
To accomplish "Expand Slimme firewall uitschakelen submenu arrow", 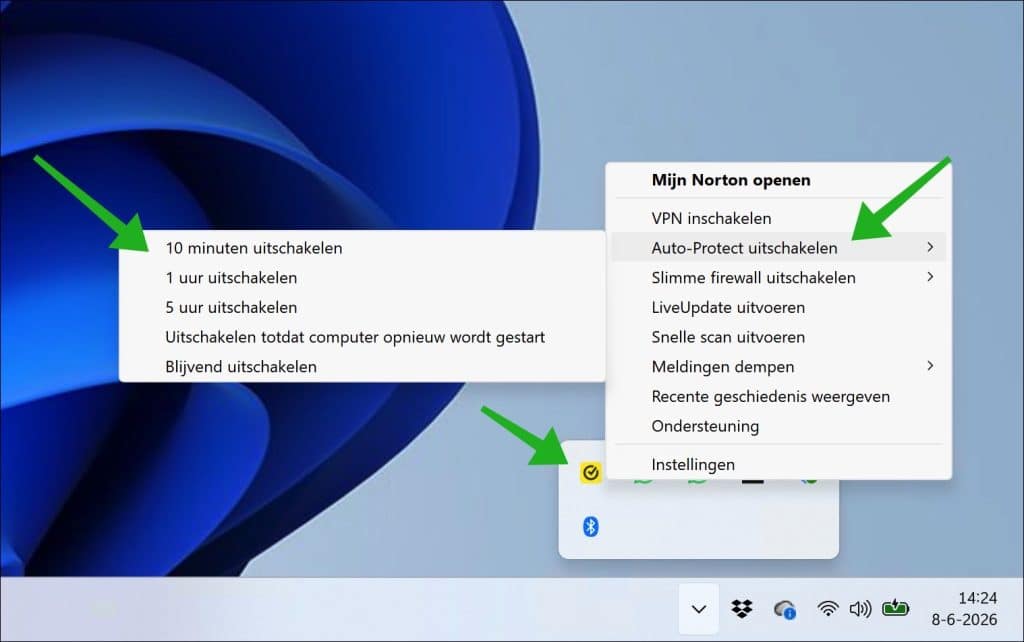I will (930, 277).
